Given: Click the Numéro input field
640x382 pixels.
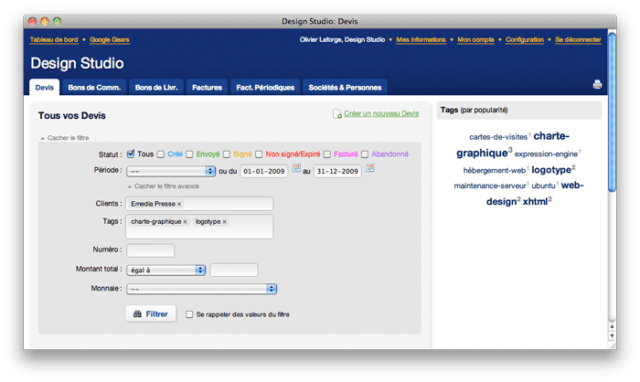Looking at the screenshot, I should click(x=151, y=250).
